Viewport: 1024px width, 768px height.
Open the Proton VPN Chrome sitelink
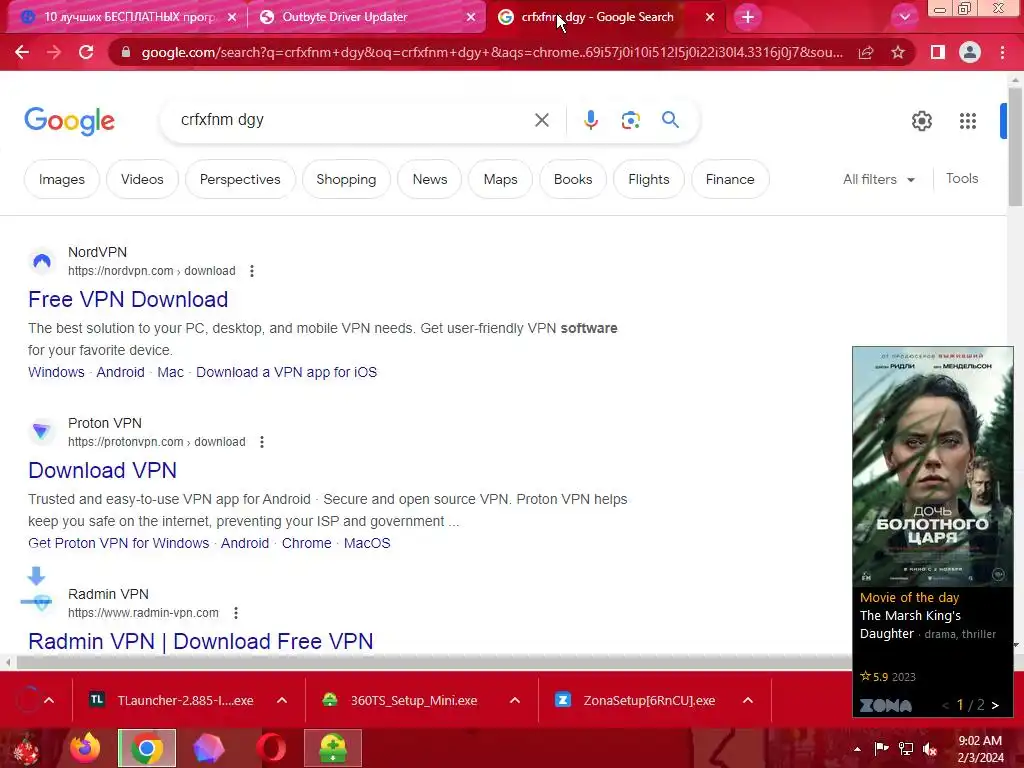click(306, 543)
